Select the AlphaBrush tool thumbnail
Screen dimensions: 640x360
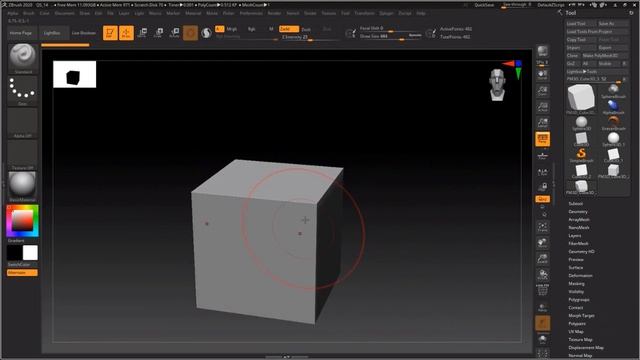click(613, 107)
